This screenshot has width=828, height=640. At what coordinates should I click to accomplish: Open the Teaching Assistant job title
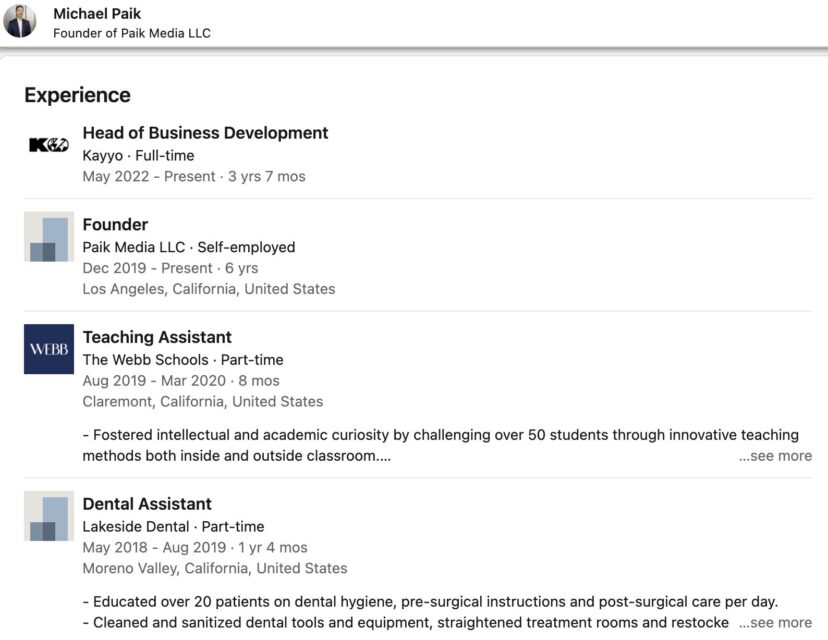(157, 337)
